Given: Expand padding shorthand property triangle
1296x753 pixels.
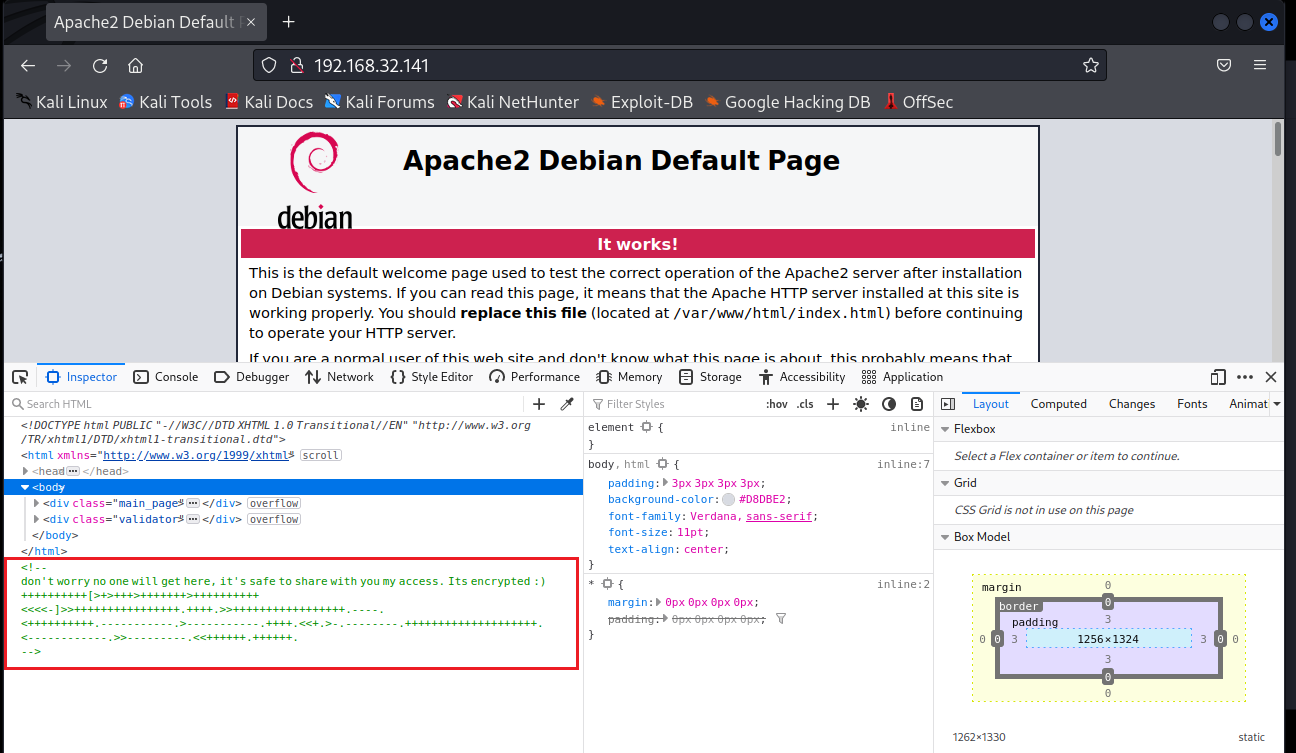Looking at the screenshot, I should [666, 483].
